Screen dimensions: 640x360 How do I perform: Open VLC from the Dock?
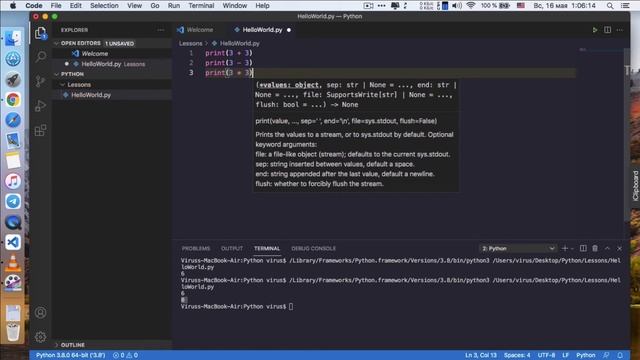[x=13, y=262]
